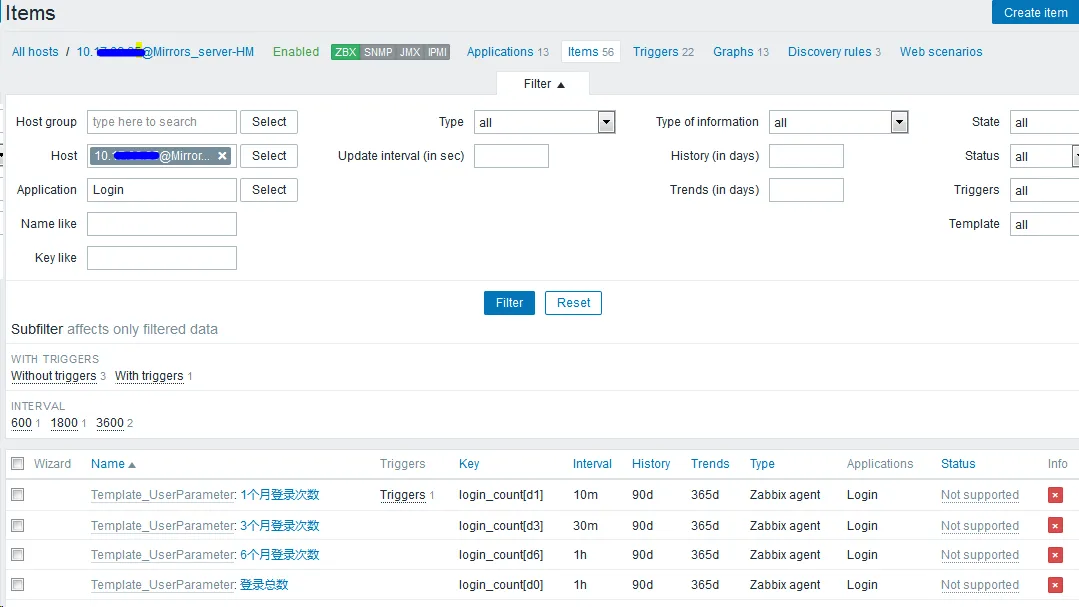
Task: Apply the Without triggers subfilter
Action: point(54,376)
